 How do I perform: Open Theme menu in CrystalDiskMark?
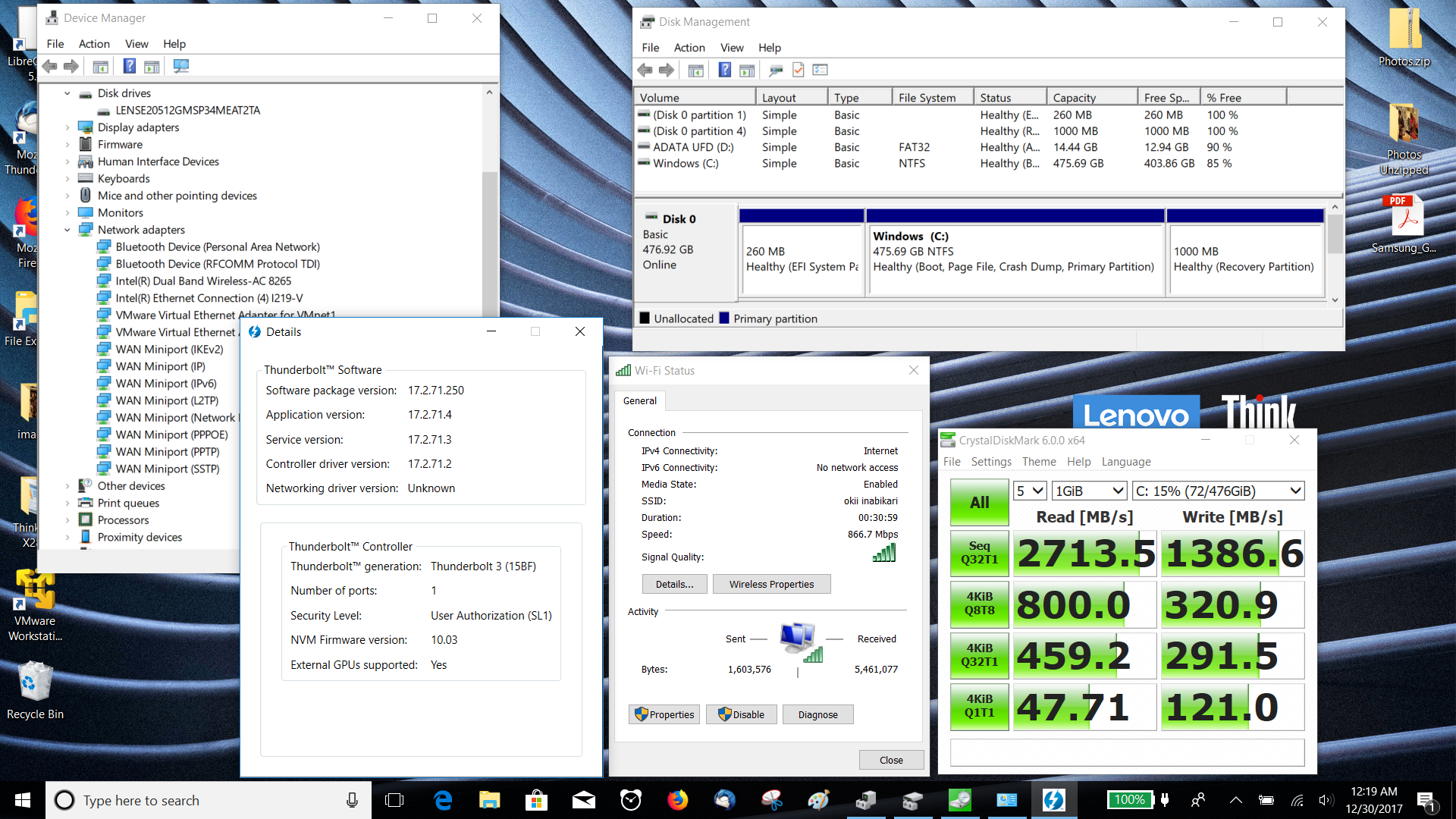[x=1039, y=462]
